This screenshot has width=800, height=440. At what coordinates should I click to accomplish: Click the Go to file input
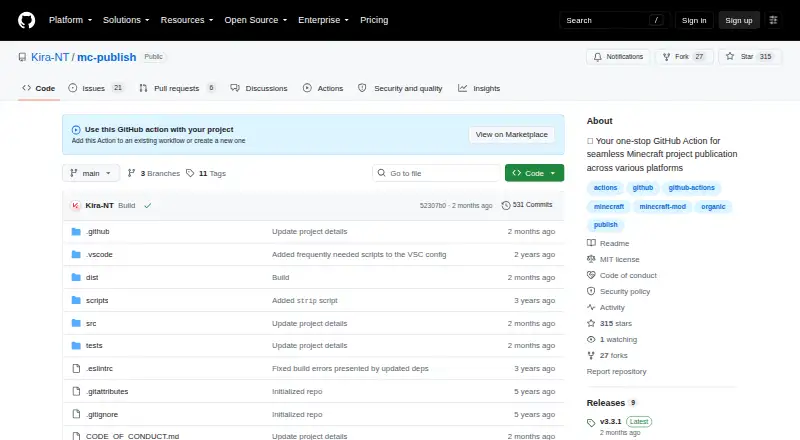[x=436, y=174]
